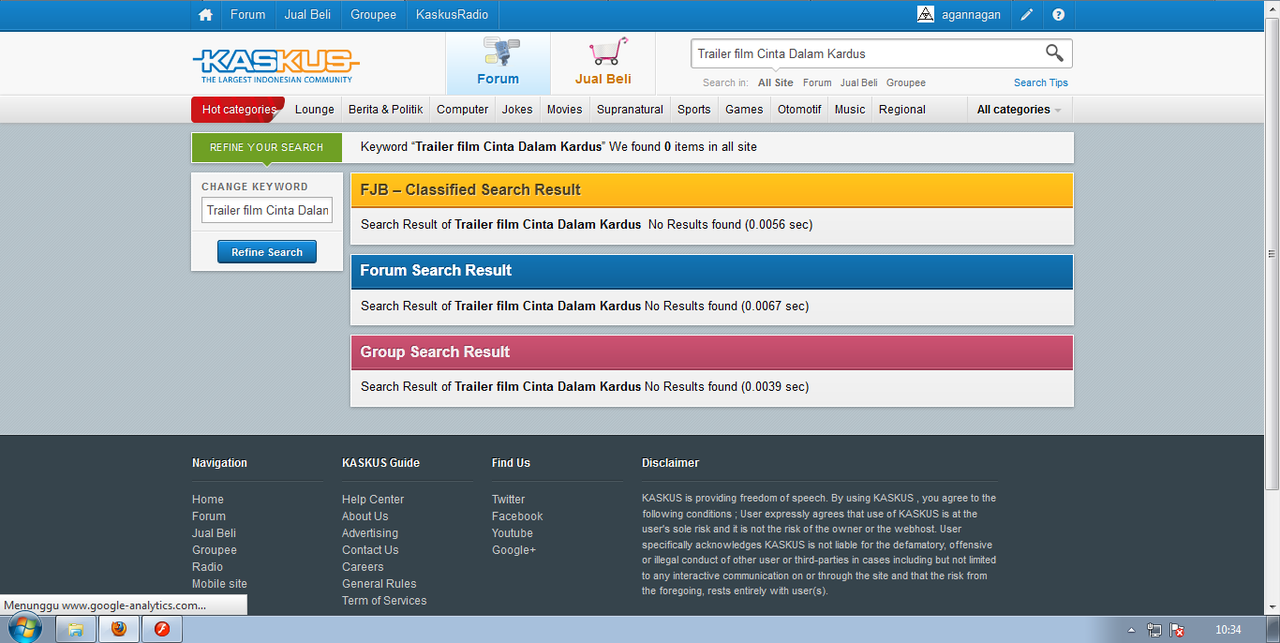Image resolution: width=1280 pixels, height=643 pixels.
Task: Open Help Center footer link
Action: pos(373,500)
